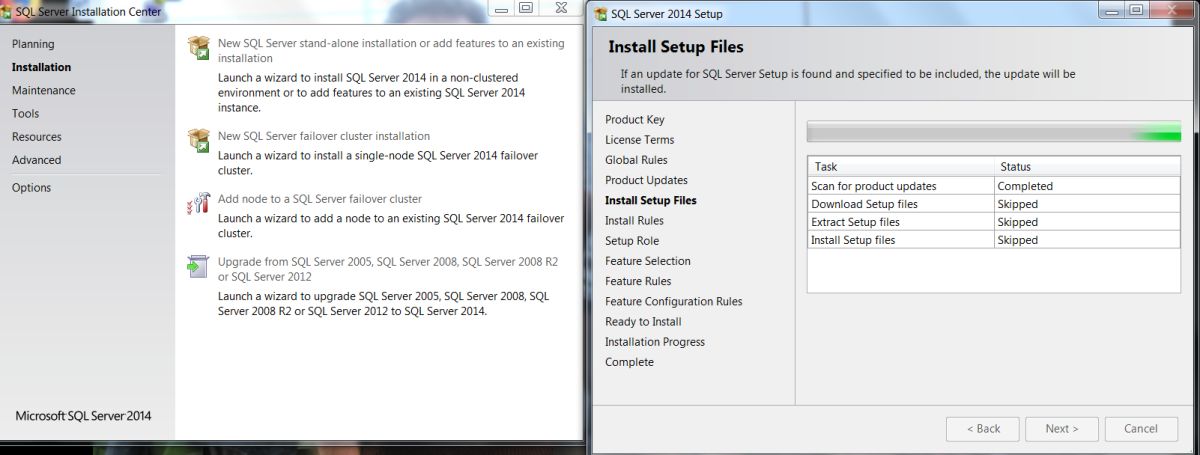The image size is (1200, 455).
Task: Select the Feature Configuration Rules step
Action: (x=674, y=301)
